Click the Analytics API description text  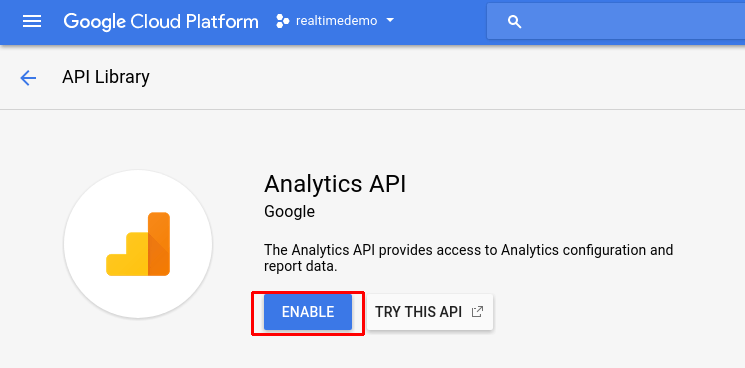tap(468, 258)
